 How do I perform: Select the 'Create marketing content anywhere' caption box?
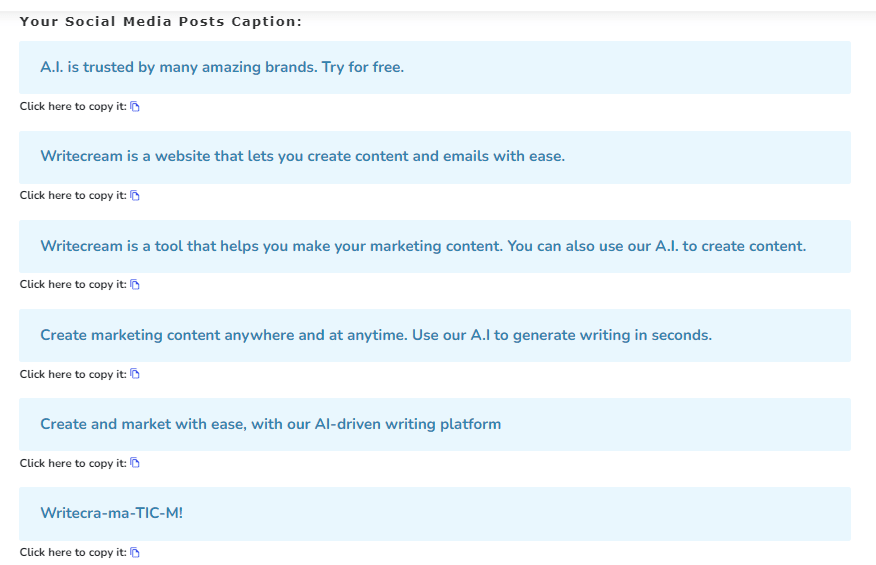(435, 335)
